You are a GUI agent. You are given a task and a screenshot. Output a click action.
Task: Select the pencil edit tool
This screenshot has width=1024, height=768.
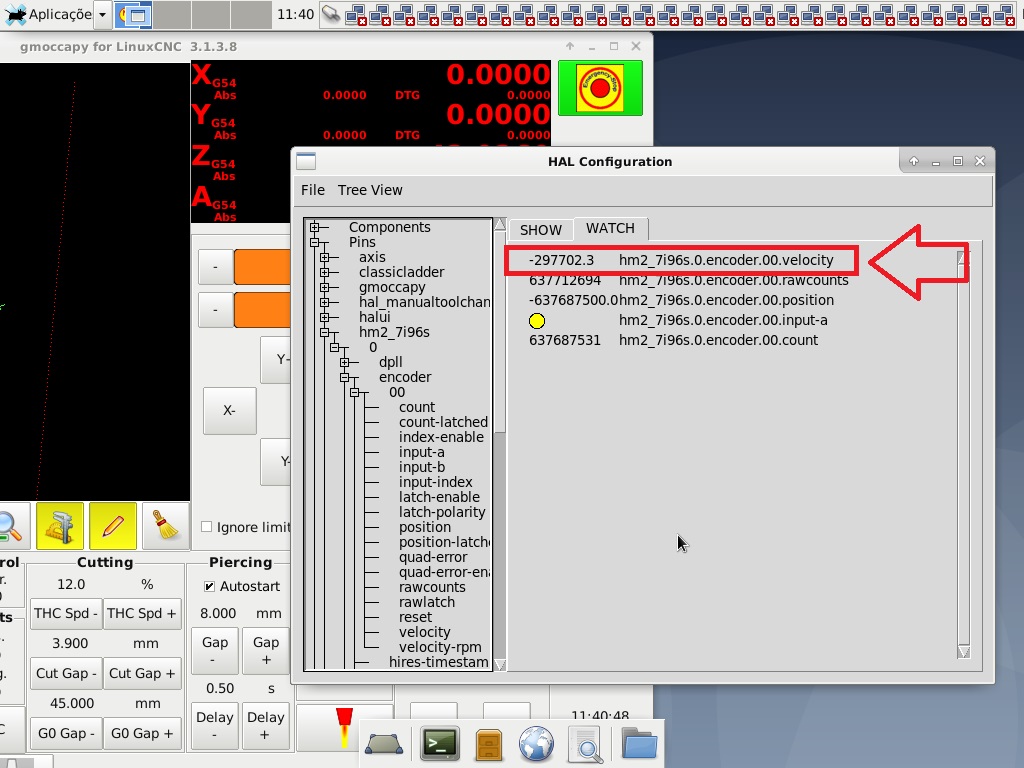[x=113, y=527]
